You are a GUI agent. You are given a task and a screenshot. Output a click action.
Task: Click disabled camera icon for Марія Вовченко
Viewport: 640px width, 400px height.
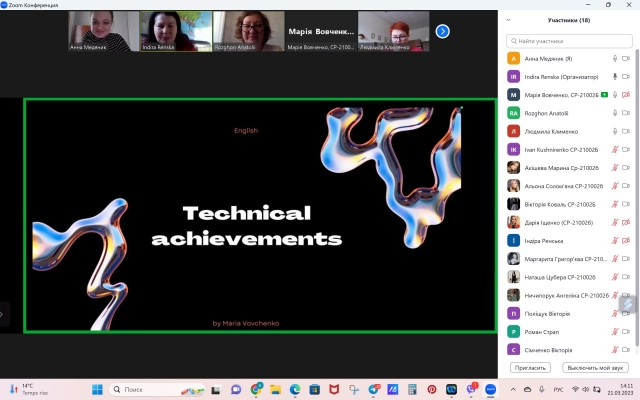(626, 95)
